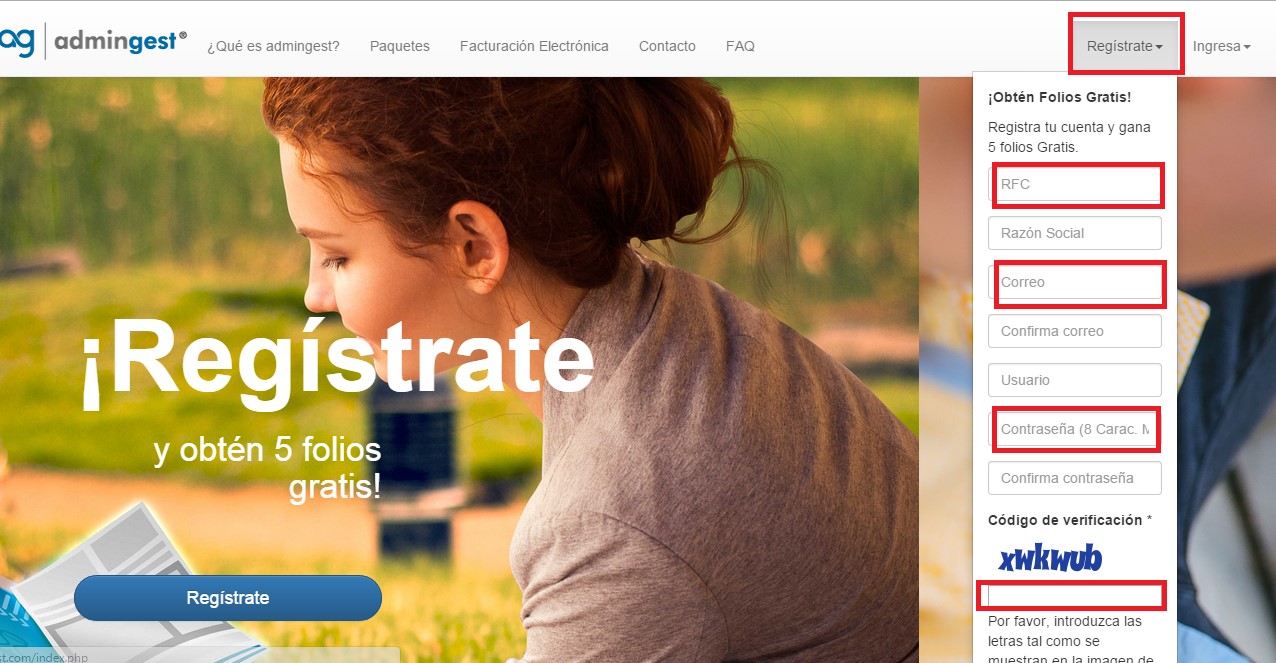1276x663 pixels.
Task: Open the FAQ page
Action: coord(740,46)
